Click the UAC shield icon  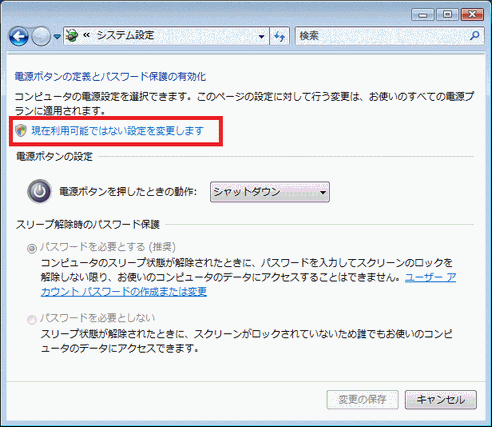pos(21,131)
